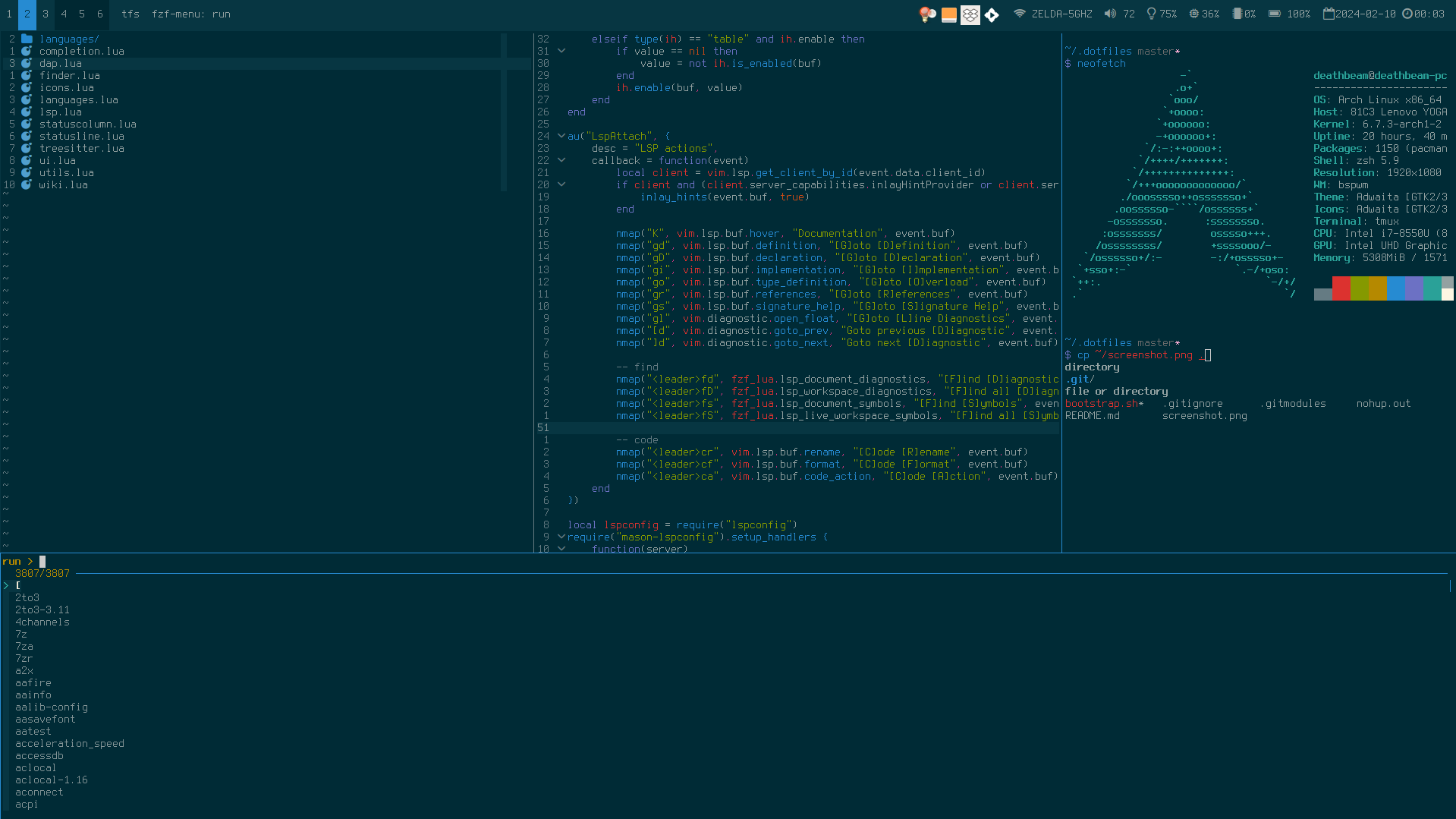Switch to workspace 6

tap(100, 14)
